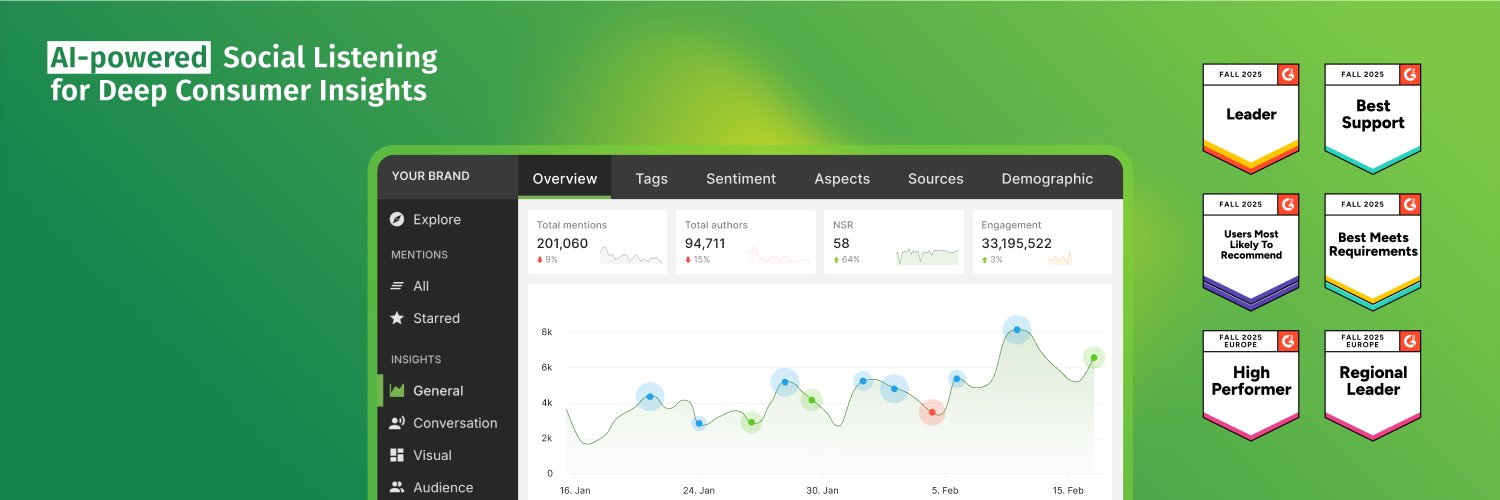This screenshot has height=500, width=1500.
Task: Click the MENTIONS section heading
Action: 419,255
